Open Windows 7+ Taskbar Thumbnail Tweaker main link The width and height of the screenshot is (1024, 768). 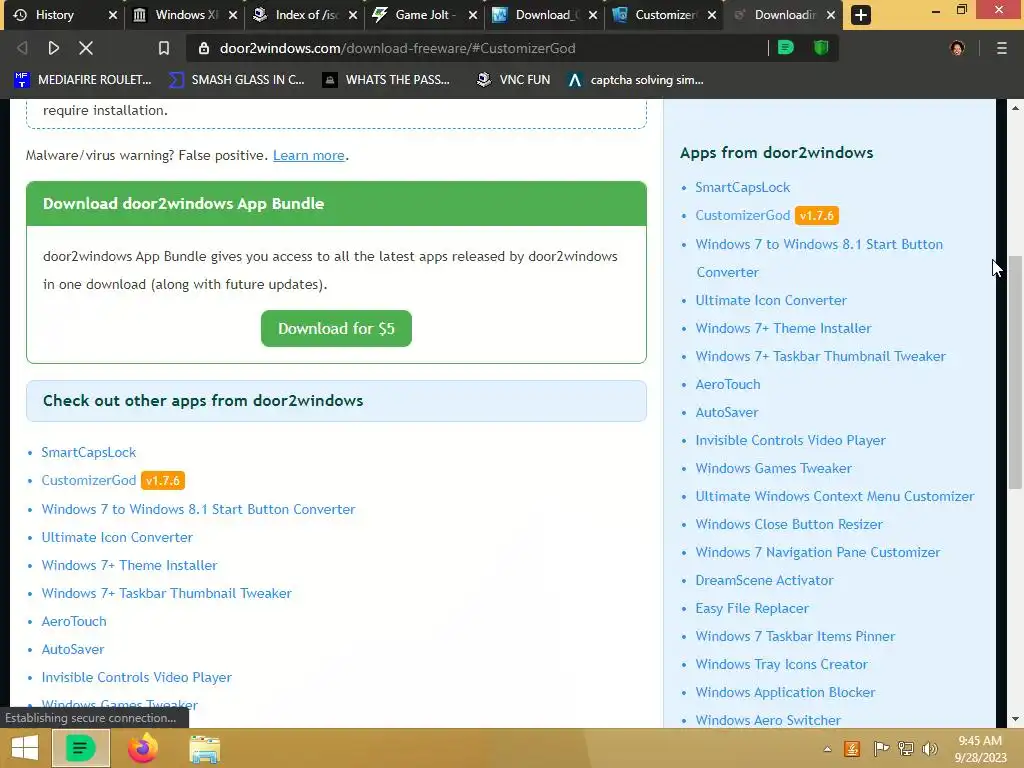[167, 593]
